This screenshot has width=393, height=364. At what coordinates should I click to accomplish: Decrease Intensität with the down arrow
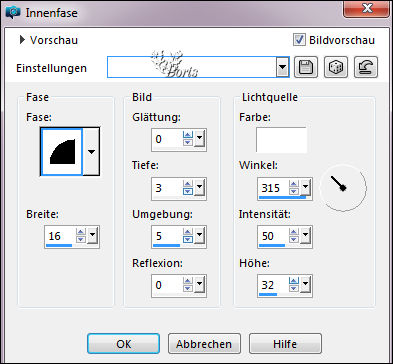[294, 240]
